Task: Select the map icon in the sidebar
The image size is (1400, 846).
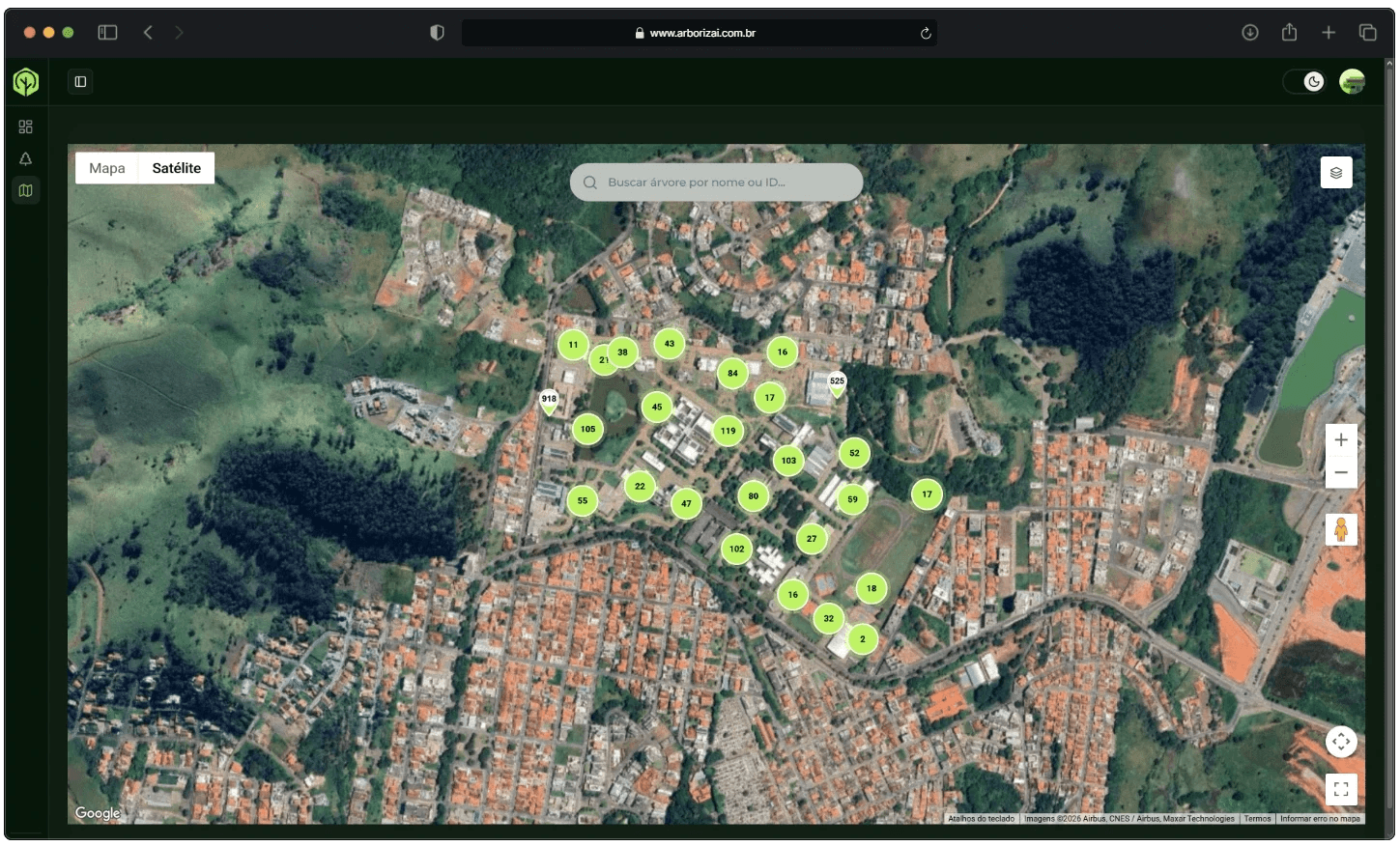Action: (26, 191)
